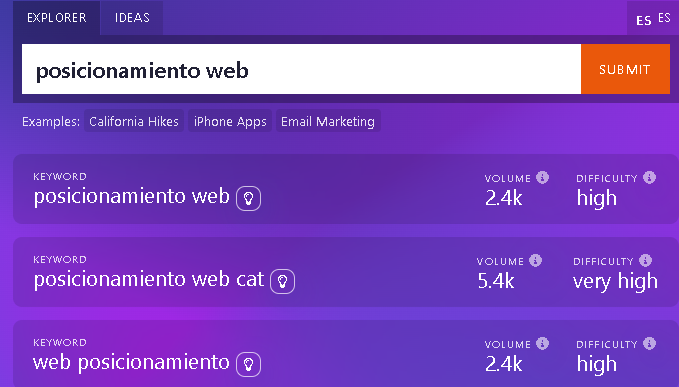Open the 'posicionamiento web cat' keyword result

[x=149, y=279]
